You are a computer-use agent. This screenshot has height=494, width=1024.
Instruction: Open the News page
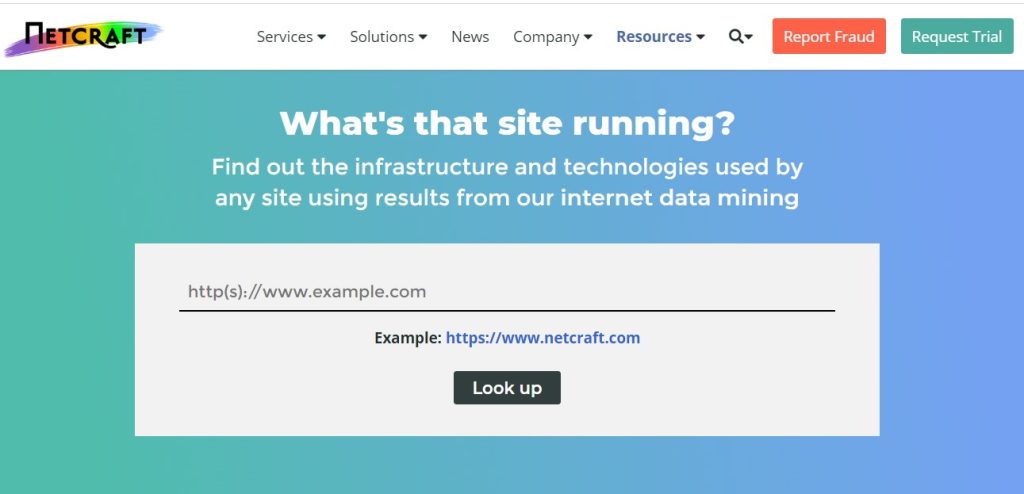pyautogui.click(x=470, y=37)
